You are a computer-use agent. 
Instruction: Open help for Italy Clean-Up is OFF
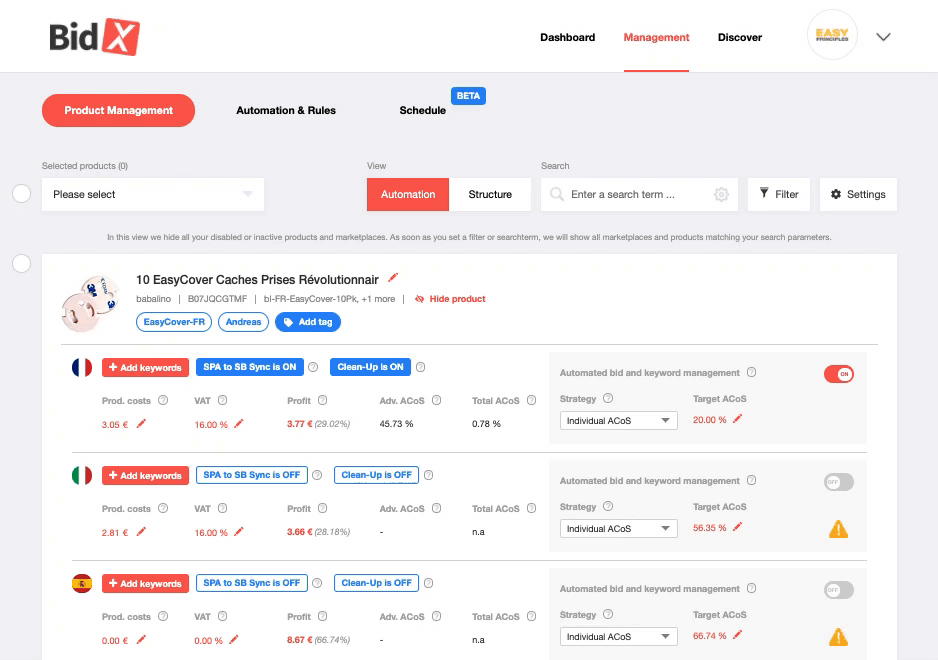pos(428,475)
